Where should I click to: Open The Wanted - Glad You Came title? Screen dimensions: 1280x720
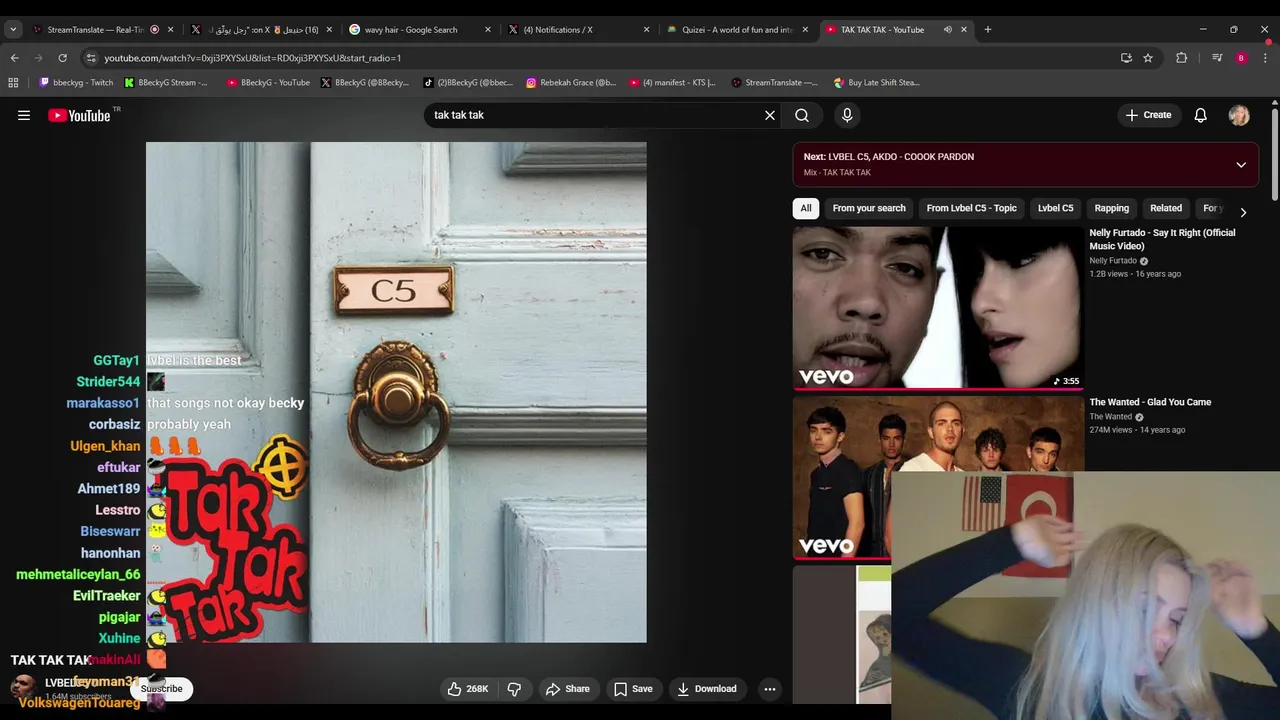[1150, 402]
